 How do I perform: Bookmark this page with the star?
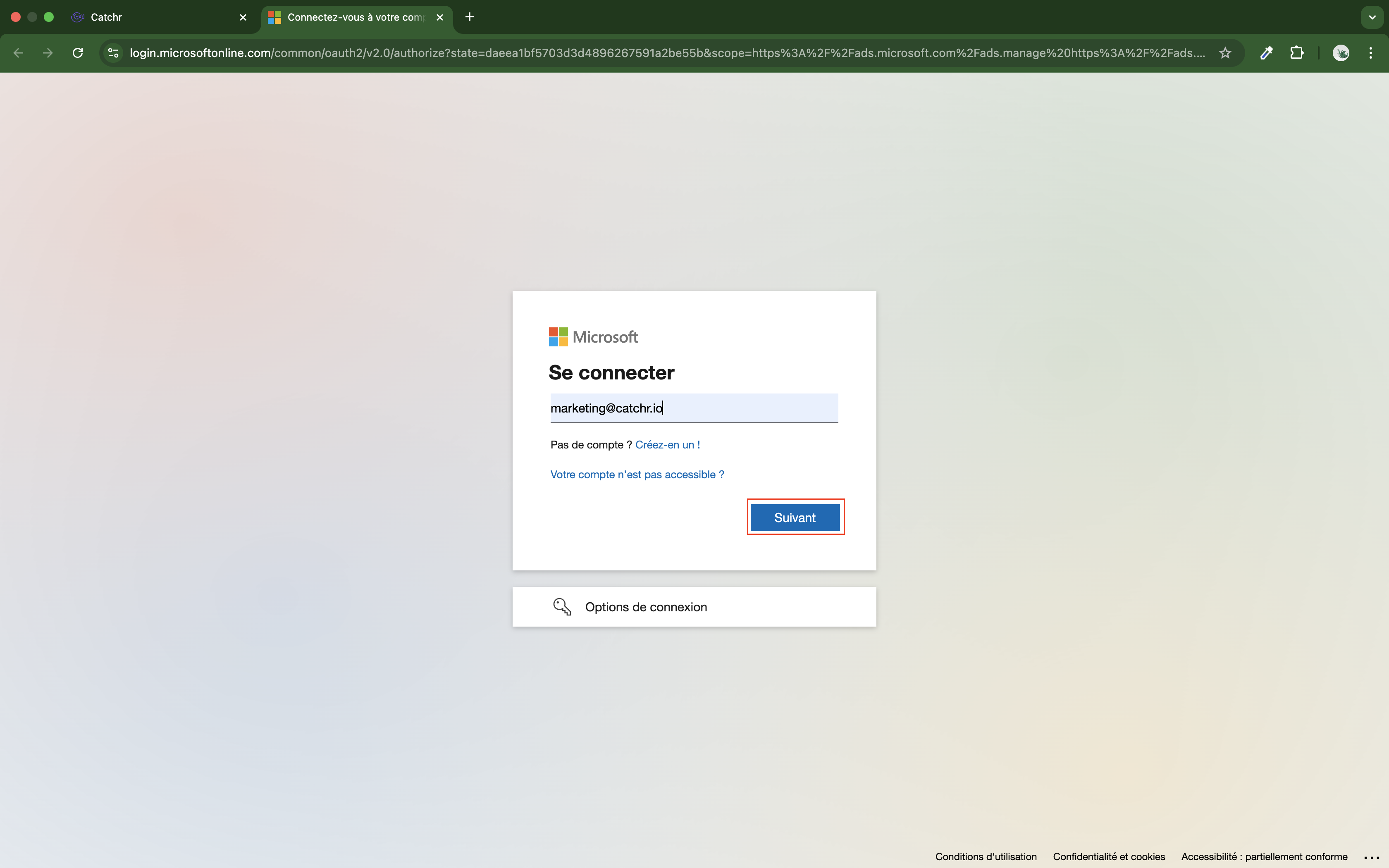tap(1225, 53)
